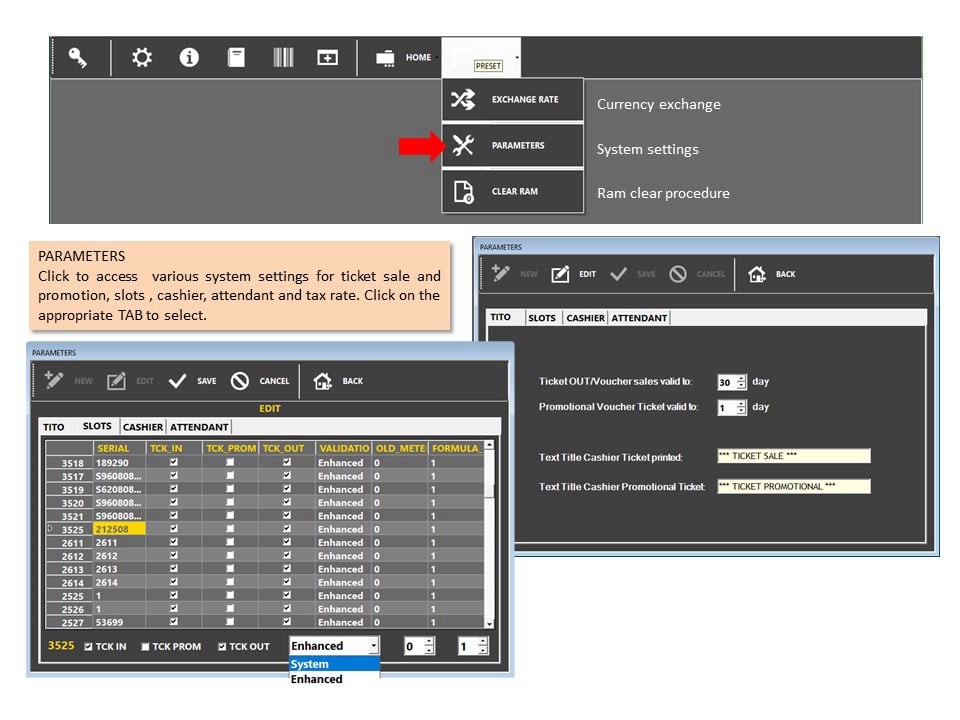Image resolution: width=960 pixels, height=720 pixels.
Task: Click SAVE checkmark in left Parameters window
Action: [178, 381]
